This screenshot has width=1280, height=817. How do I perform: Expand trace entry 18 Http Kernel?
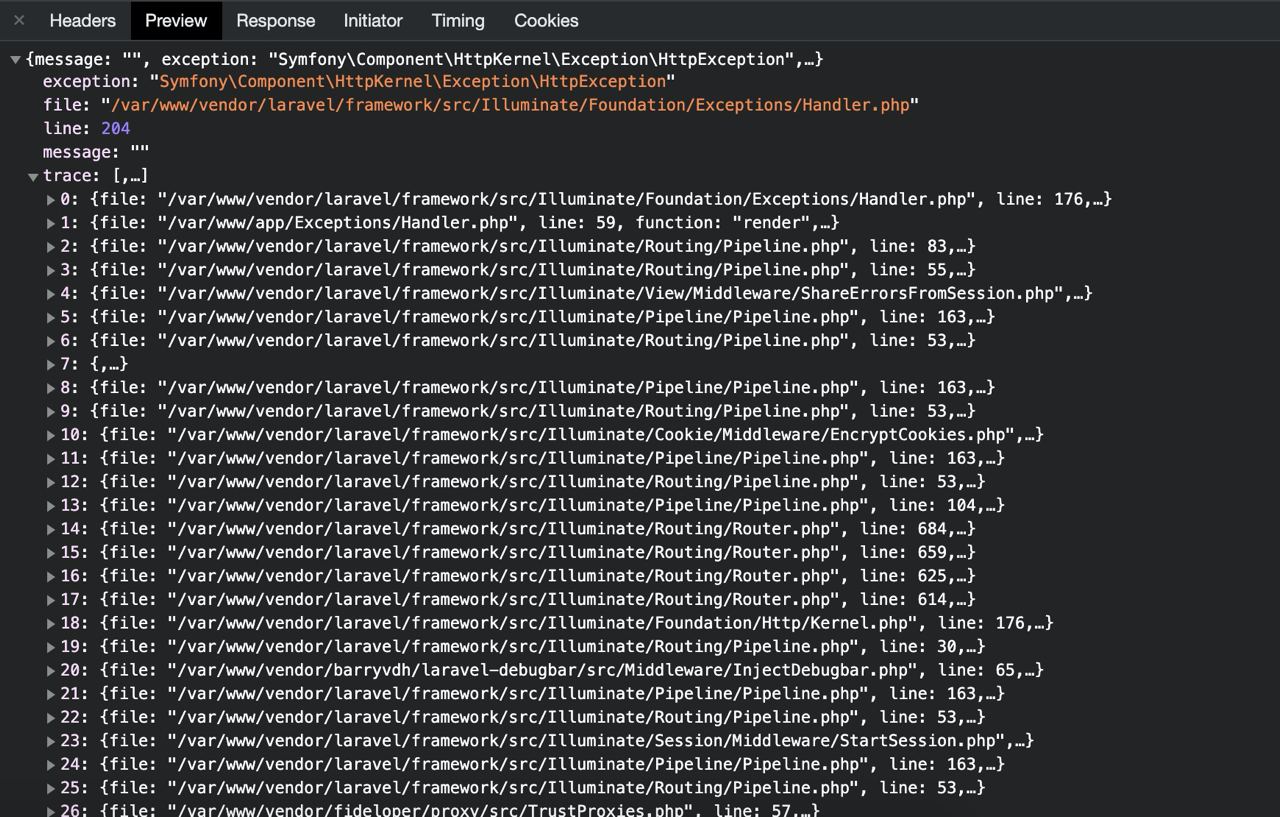tap(51, 623)
